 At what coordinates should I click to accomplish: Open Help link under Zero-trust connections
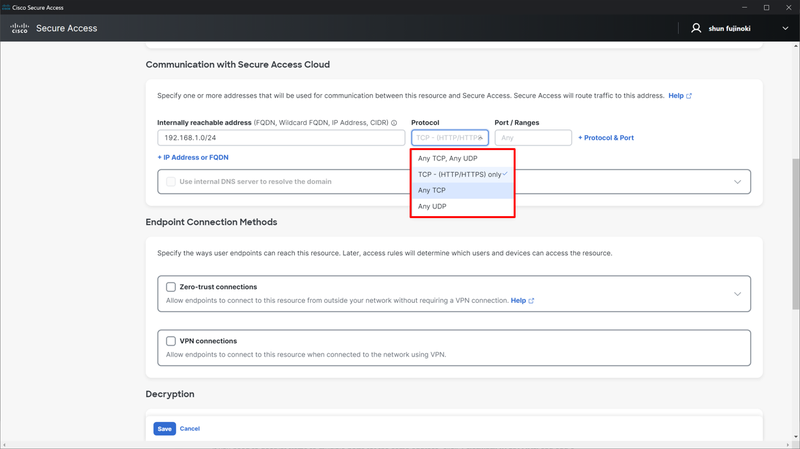[518, 301]
